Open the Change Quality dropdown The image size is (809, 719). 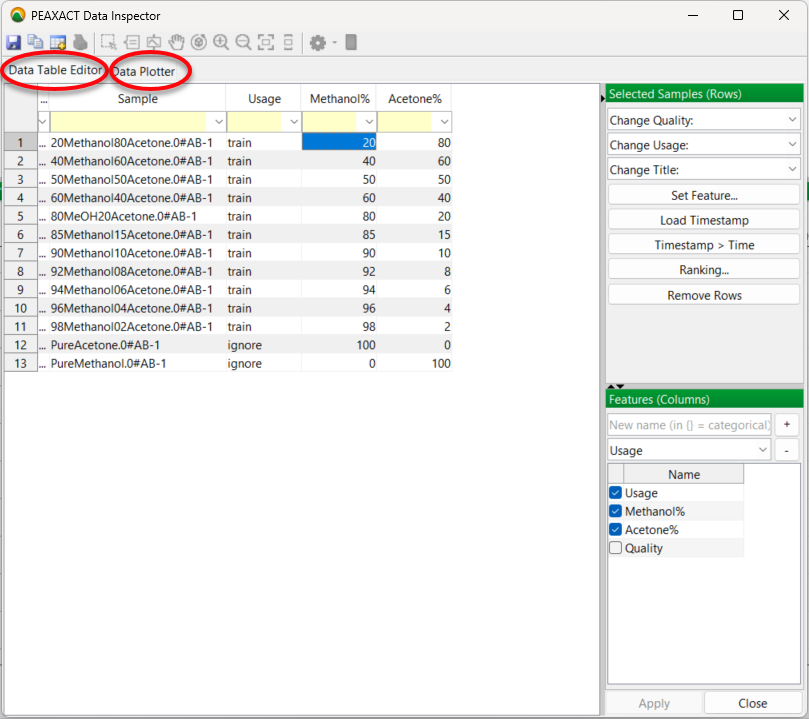(704, 120)
